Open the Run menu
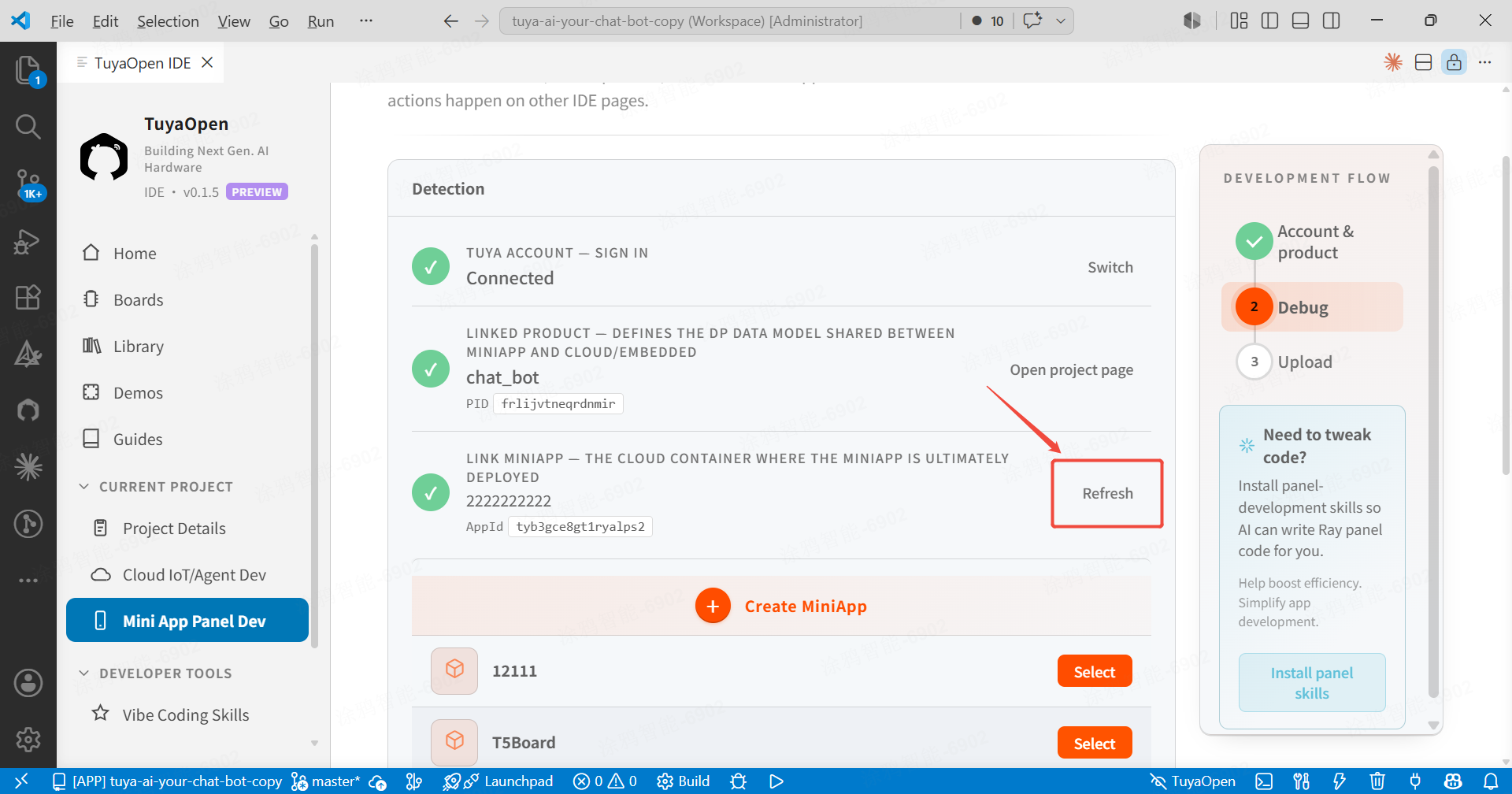 (321, 21)
